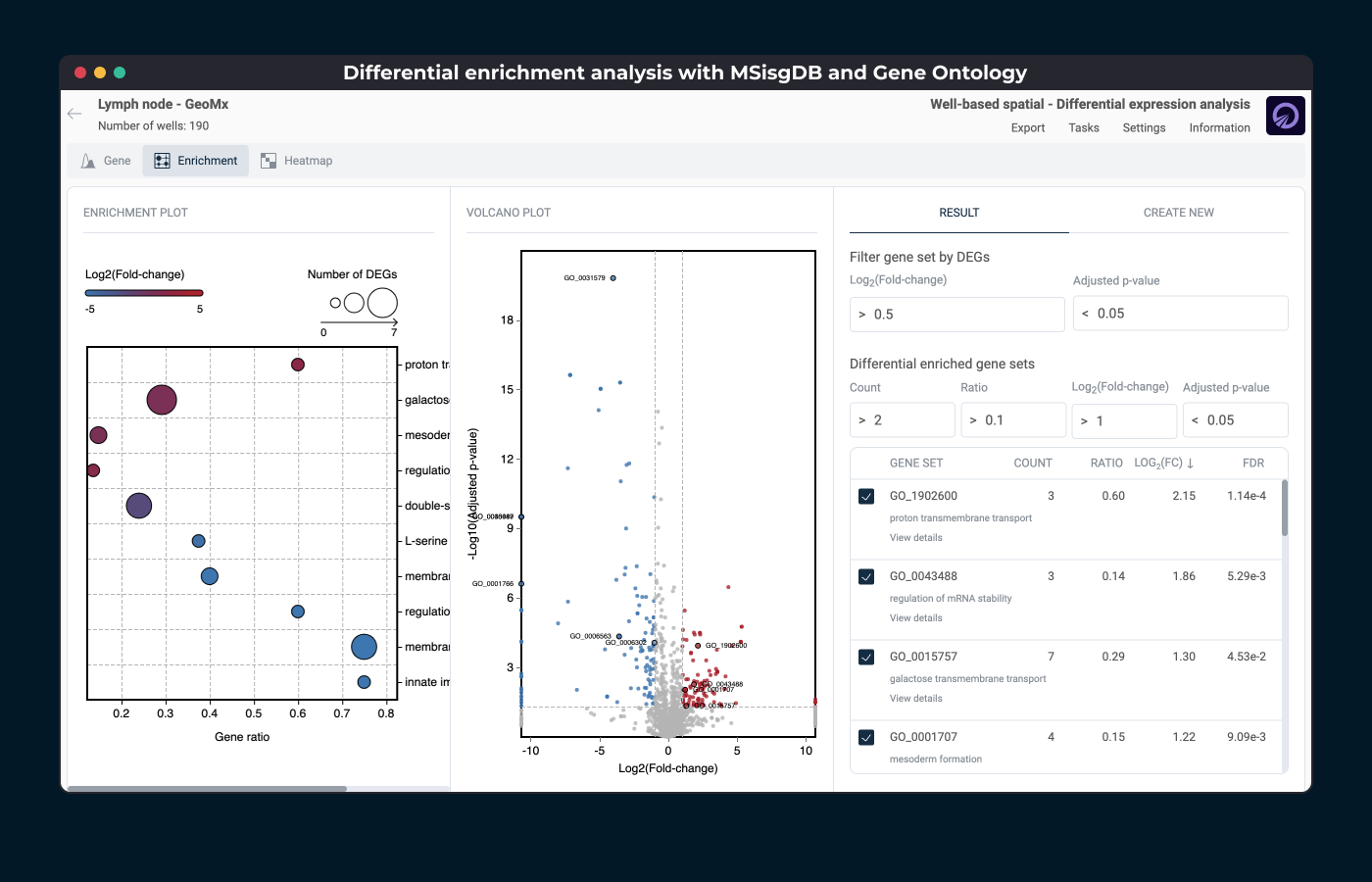
Task: Click the red window close dot
Action: 80,73
